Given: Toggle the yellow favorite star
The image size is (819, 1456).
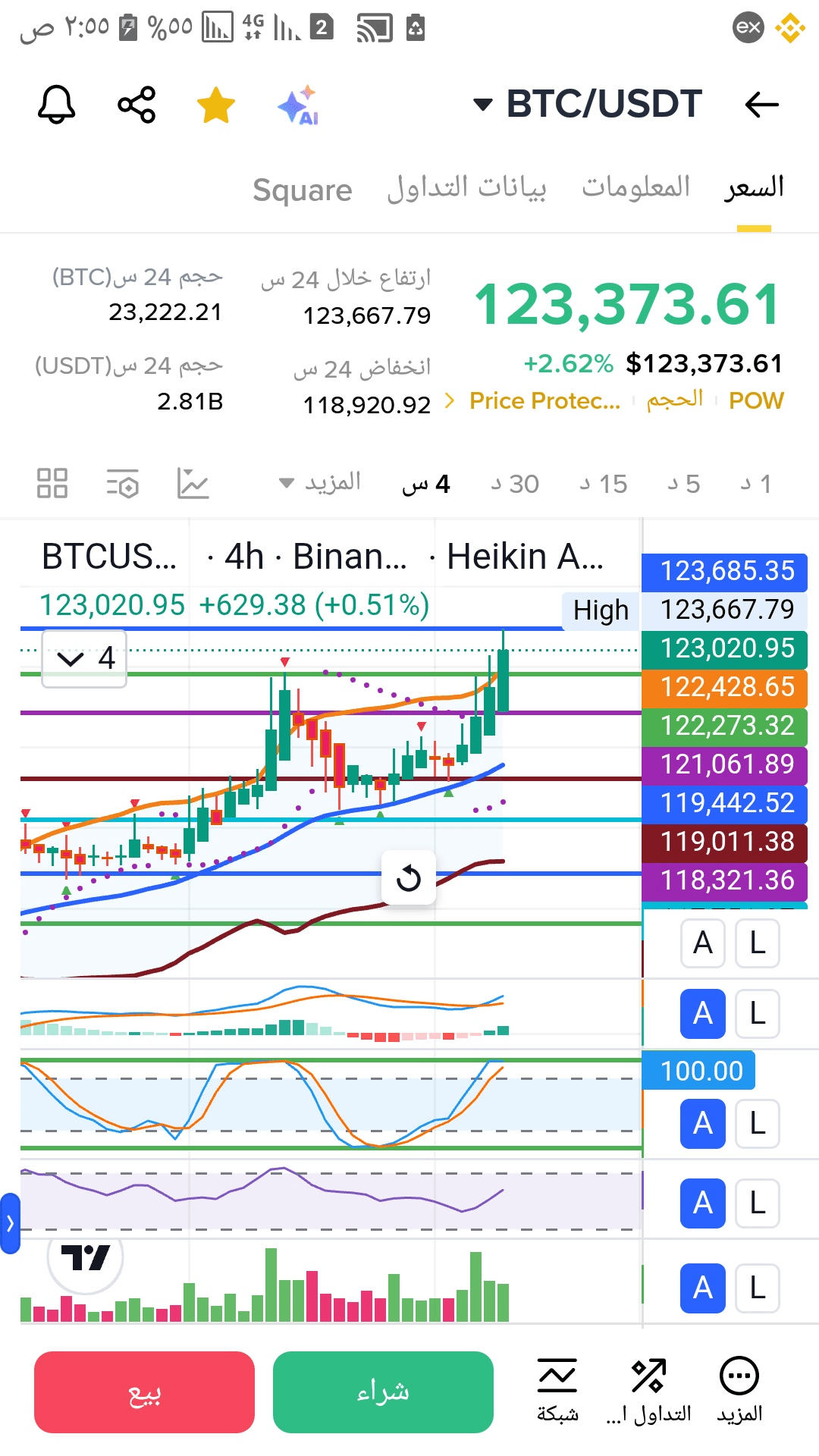Looking at the screenshot, I should pyautogui.click(x=216, y=105).
